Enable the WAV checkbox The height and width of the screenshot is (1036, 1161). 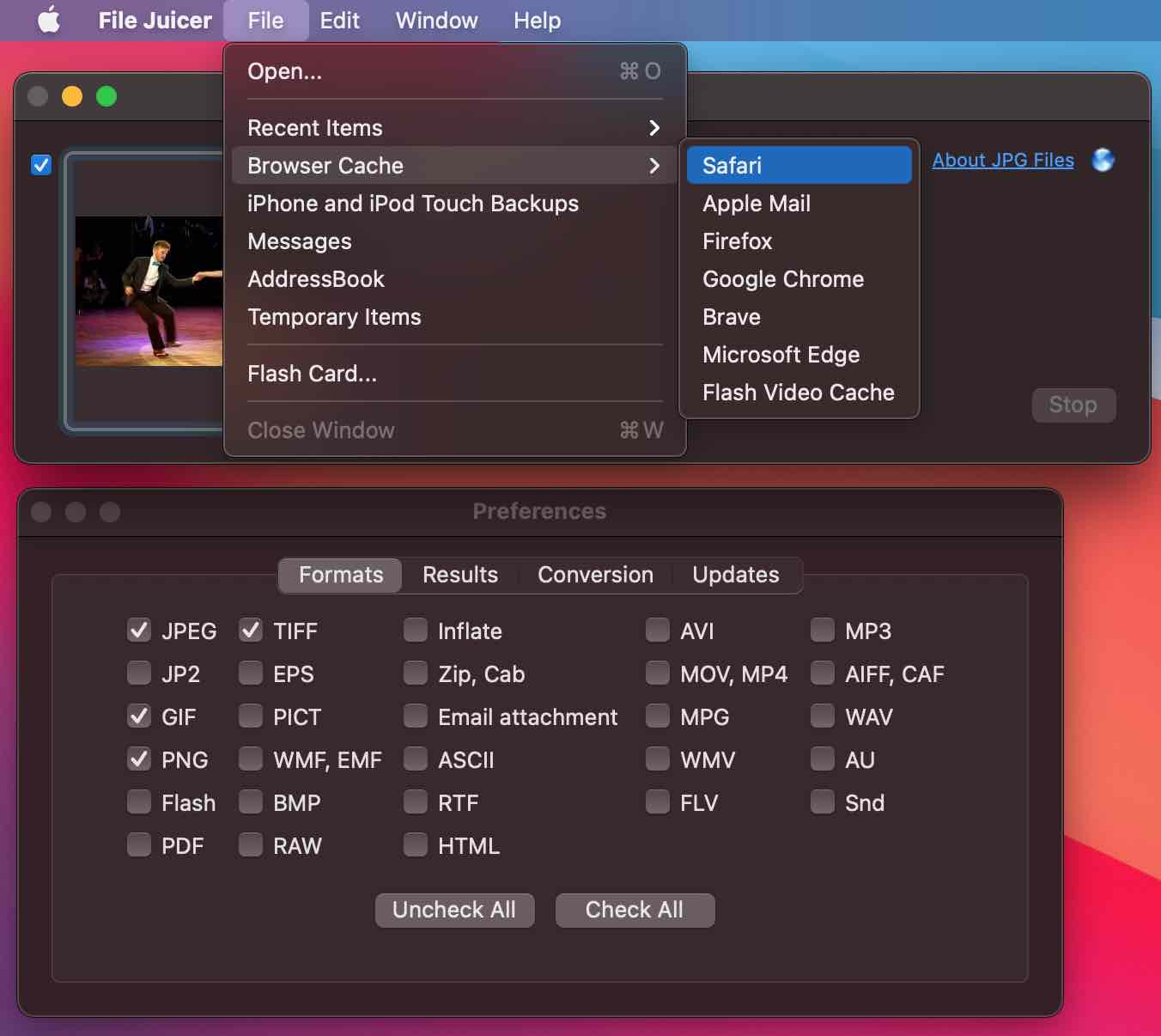pyautogui.click(x=823, y=716)
